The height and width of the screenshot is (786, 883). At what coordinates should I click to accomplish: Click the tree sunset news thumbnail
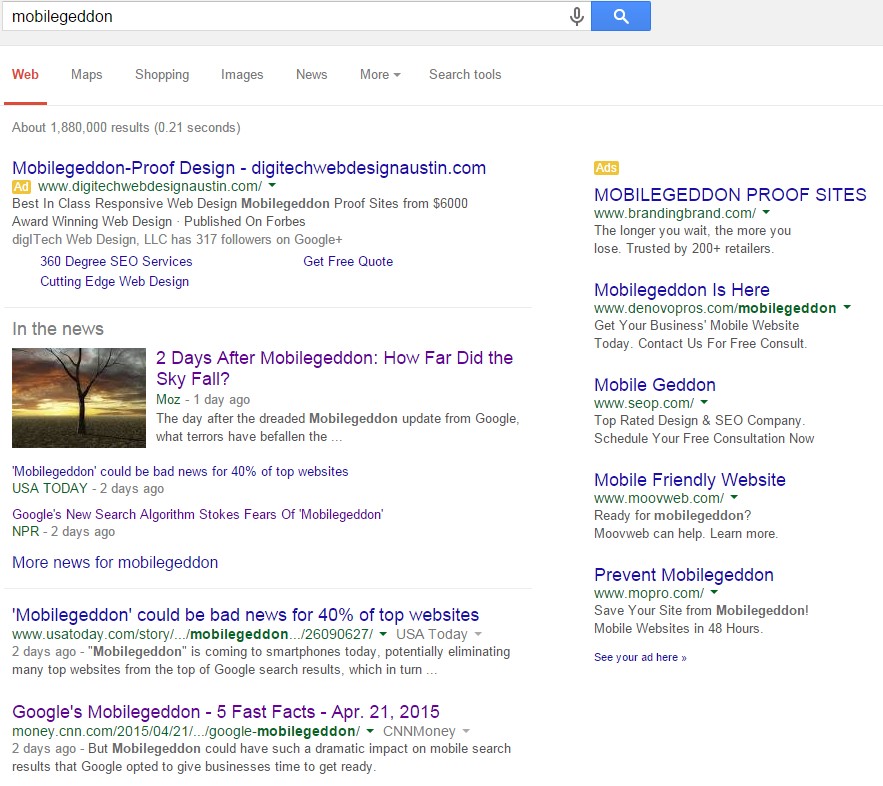79,398
